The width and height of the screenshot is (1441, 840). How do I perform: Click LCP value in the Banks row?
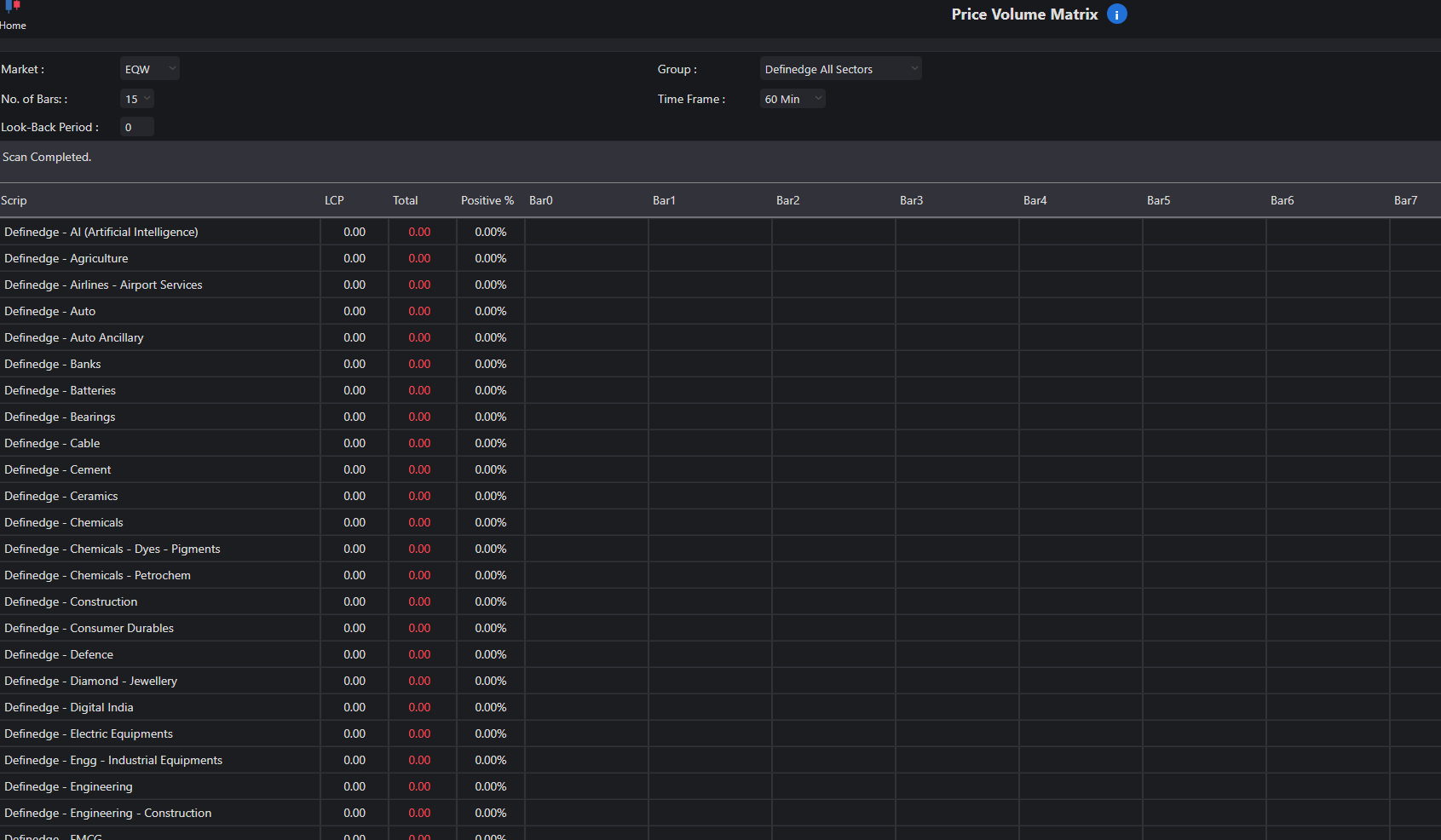354,364
